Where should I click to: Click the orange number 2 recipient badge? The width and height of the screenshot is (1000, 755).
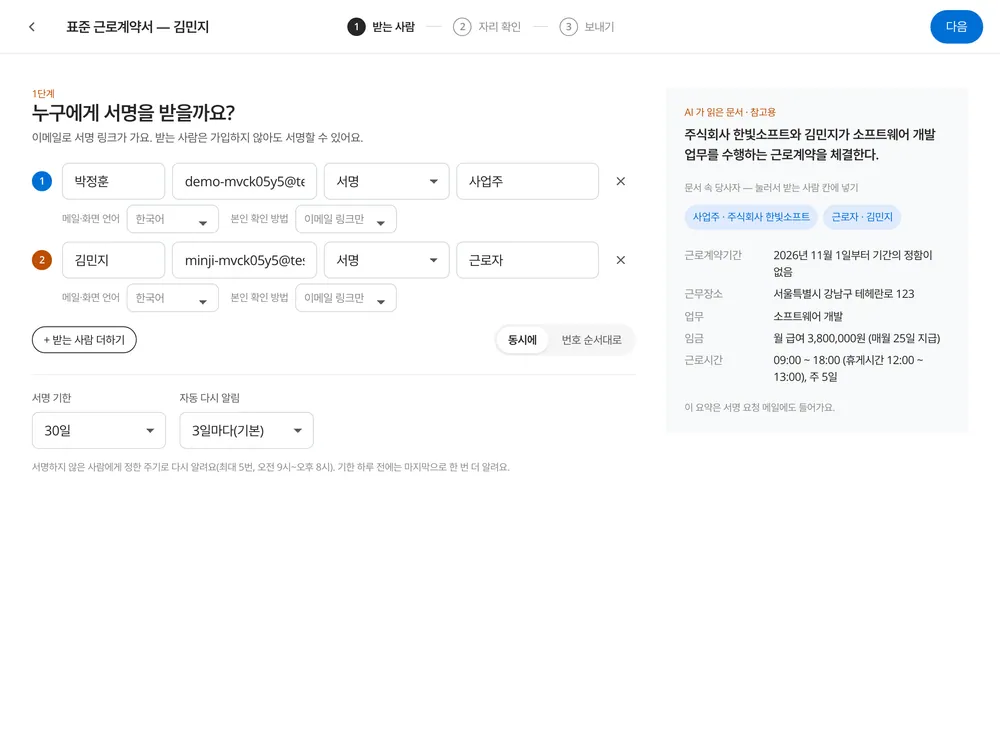42,260
